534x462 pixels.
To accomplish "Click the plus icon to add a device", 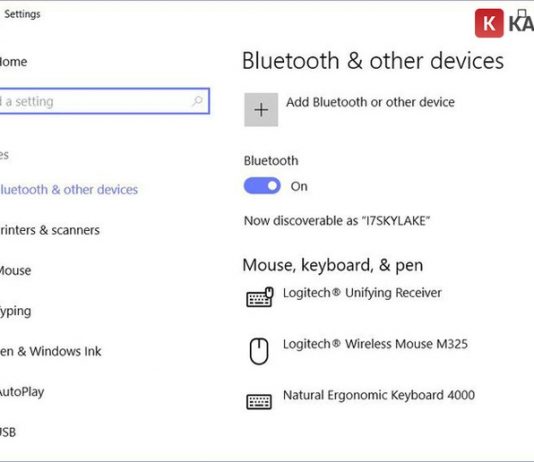I will 261,110.
